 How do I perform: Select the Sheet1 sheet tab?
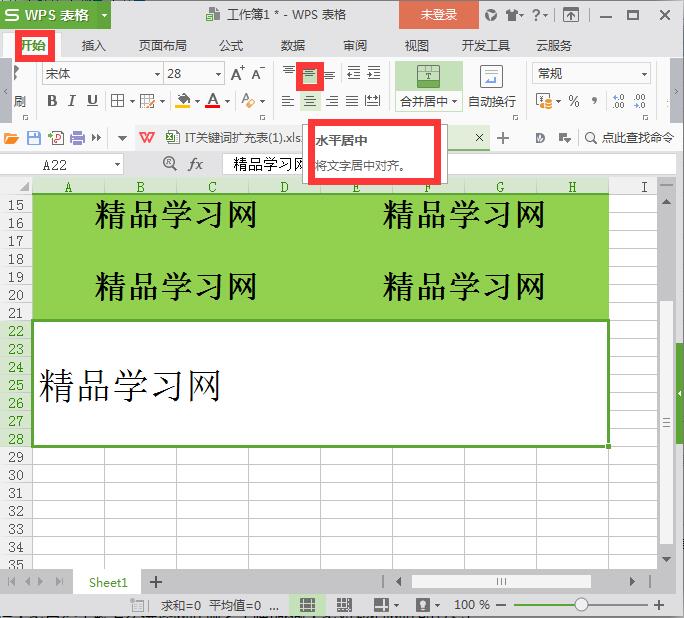pos(108,582)
